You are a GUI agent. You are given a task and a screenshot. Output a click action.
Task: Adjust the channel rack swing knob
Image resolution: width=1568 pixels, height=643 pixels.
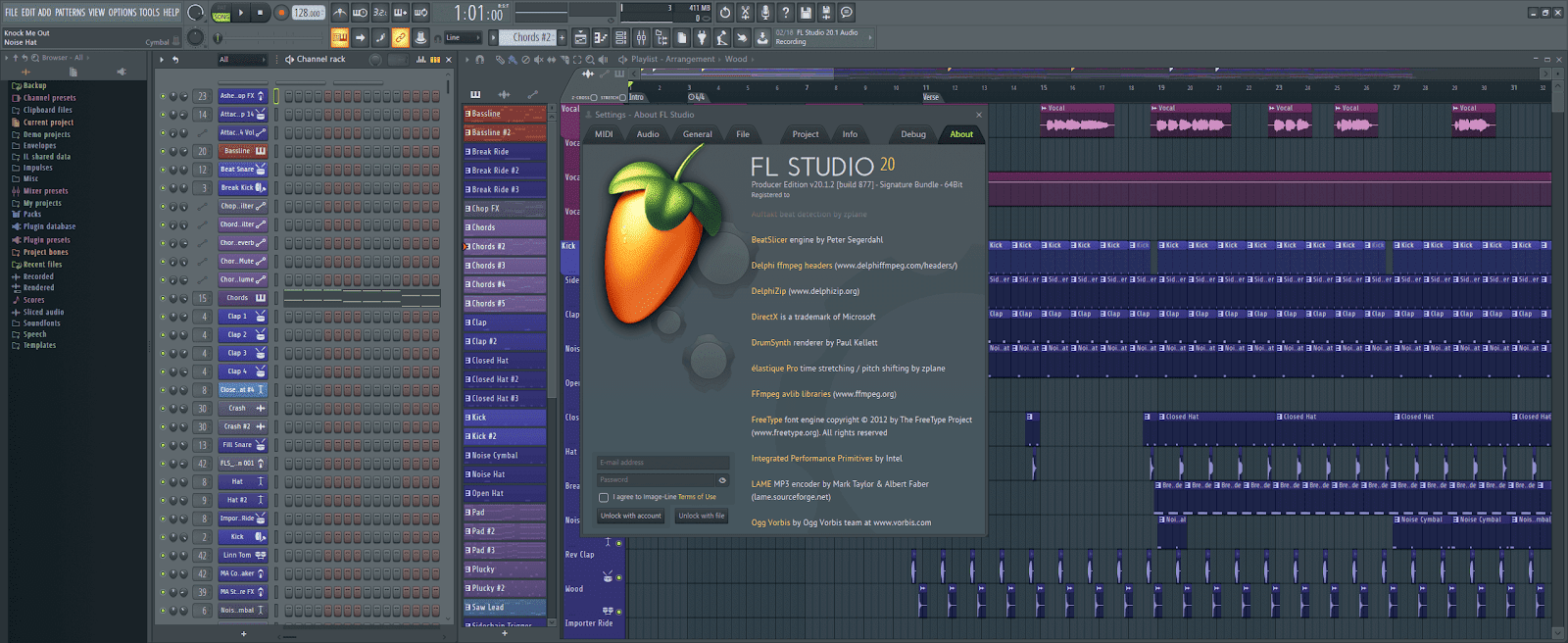tap(375, 60)
